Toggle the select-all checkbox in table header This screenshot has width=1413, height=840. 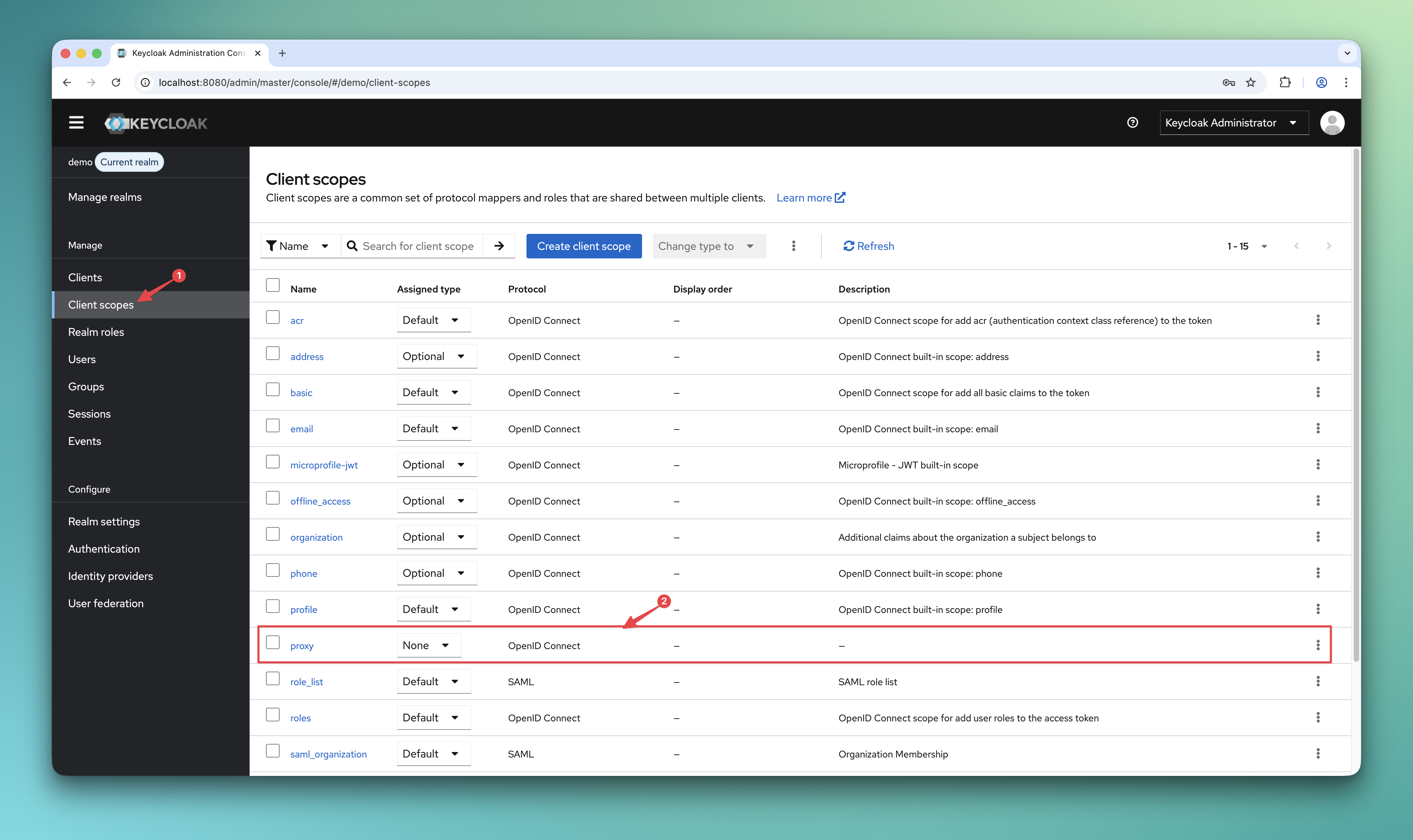click(x=273, y=285)
